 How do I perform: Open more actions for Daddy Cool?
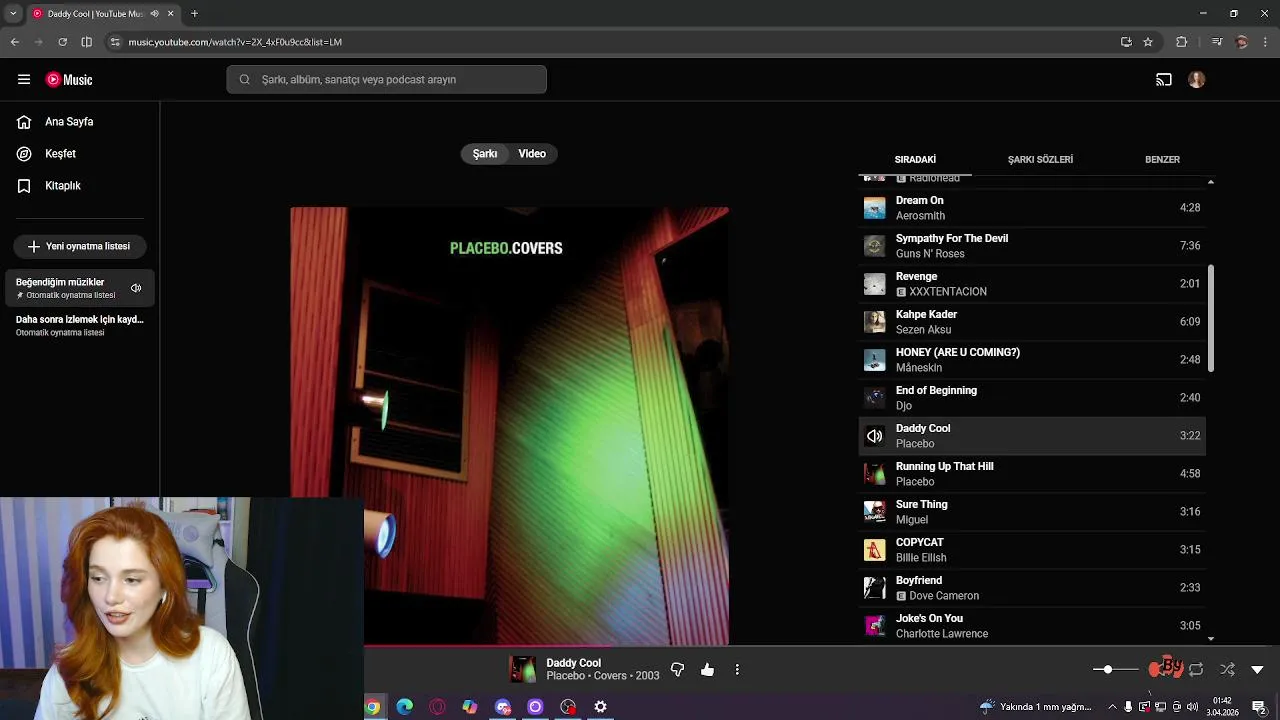click(x=737, y=669)
